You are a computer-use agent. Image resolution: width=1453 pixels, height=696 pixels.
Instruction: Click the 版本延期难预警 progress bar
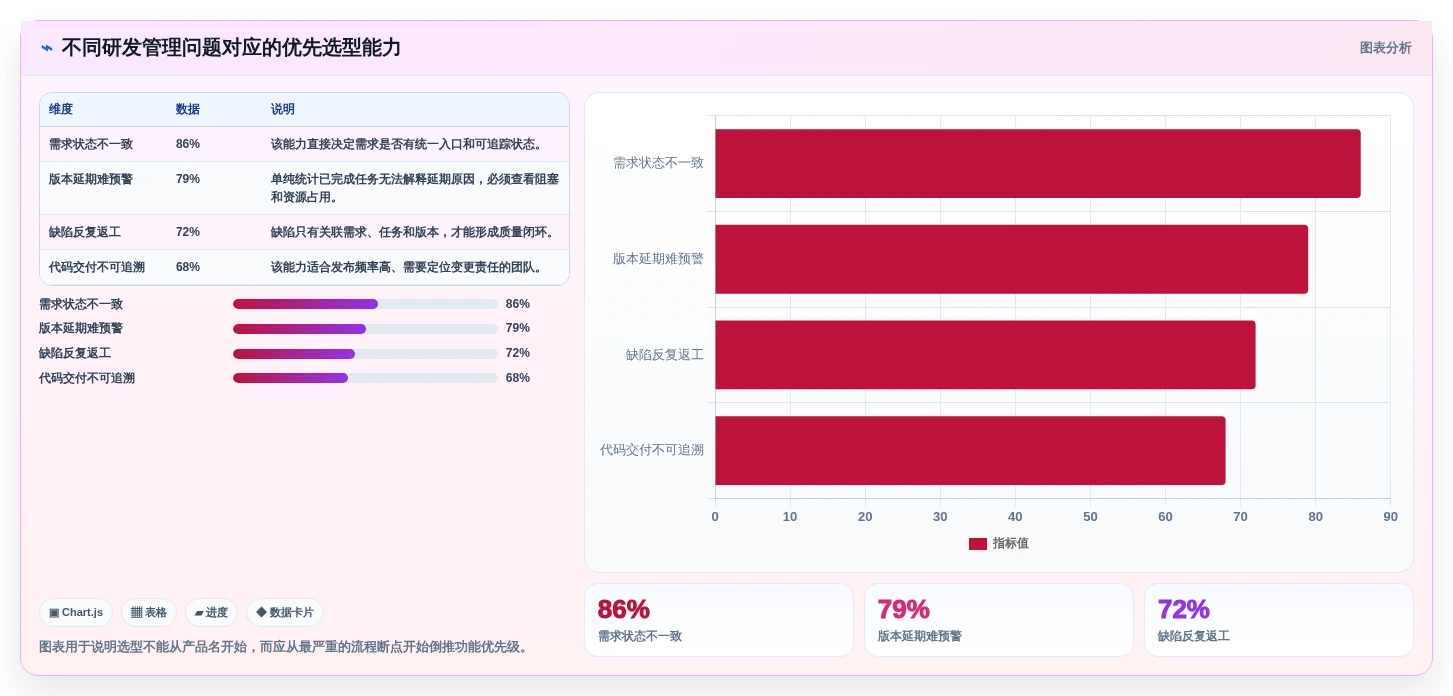(365, 329)
